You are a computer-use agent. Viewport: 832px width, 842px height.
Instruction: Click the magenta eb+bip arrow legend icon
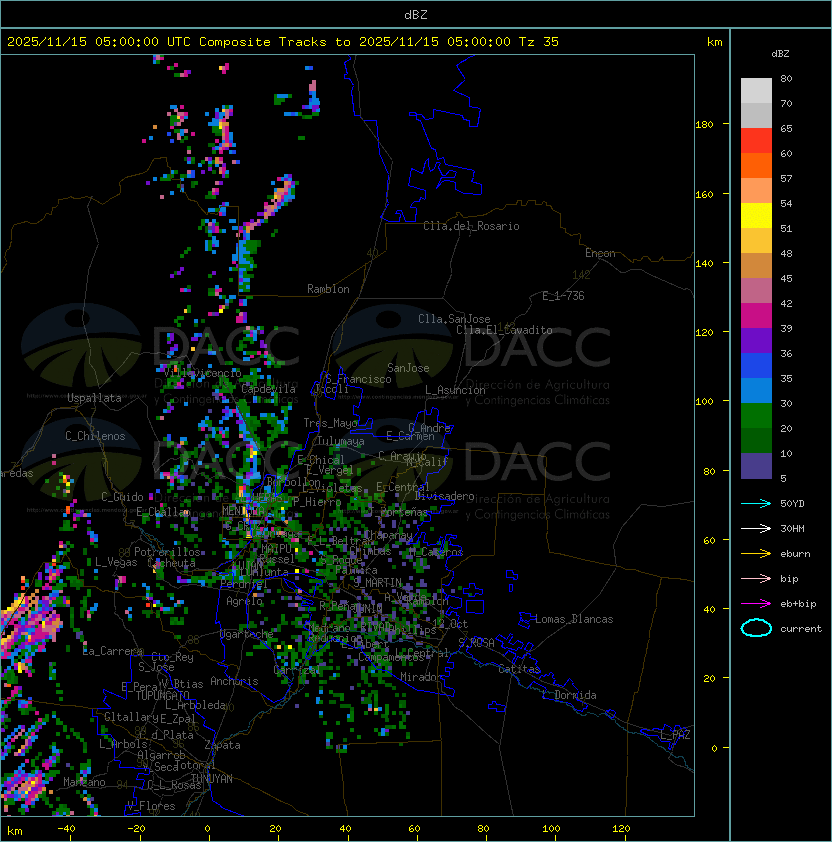coord(756,604)
